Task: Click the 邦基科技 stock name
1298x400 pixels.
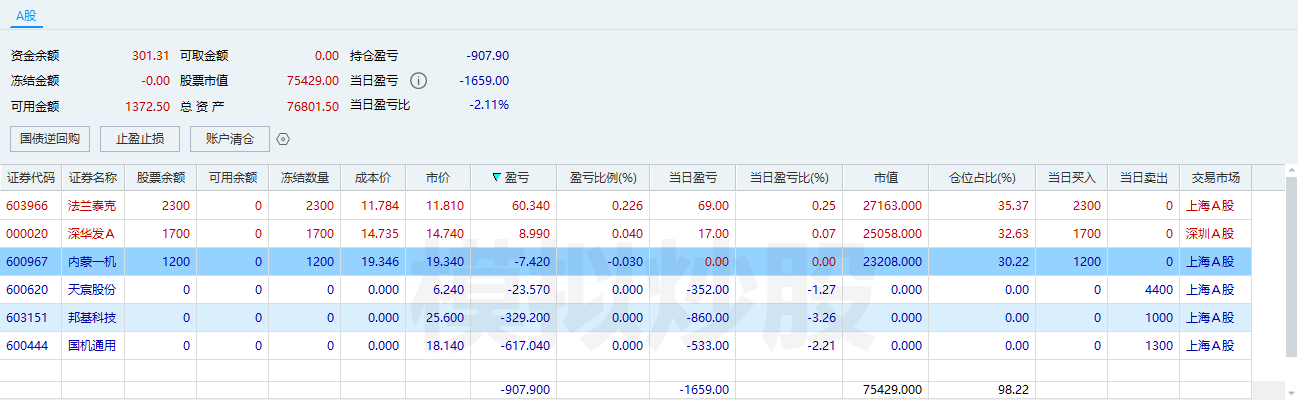Action: pos(92,318)
